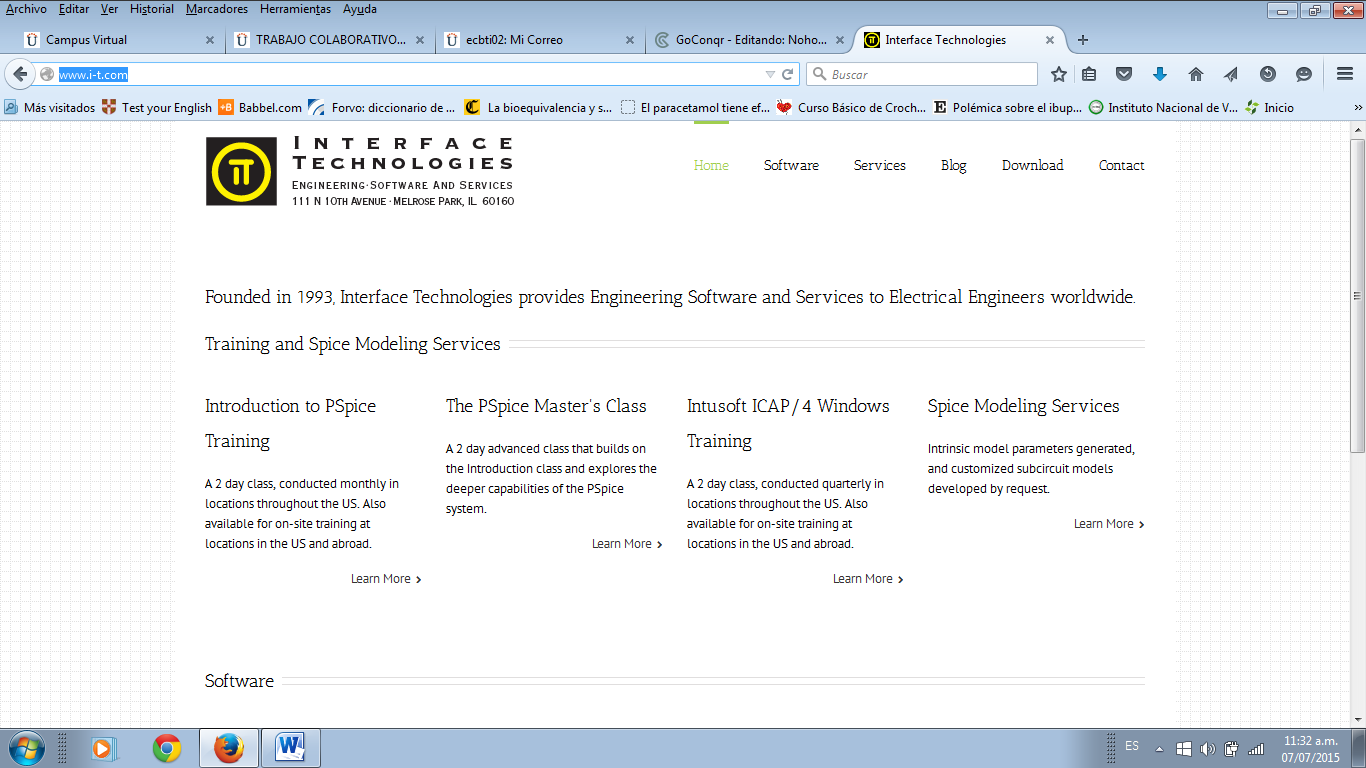Open the Software navigation link

tap(791, 166)
